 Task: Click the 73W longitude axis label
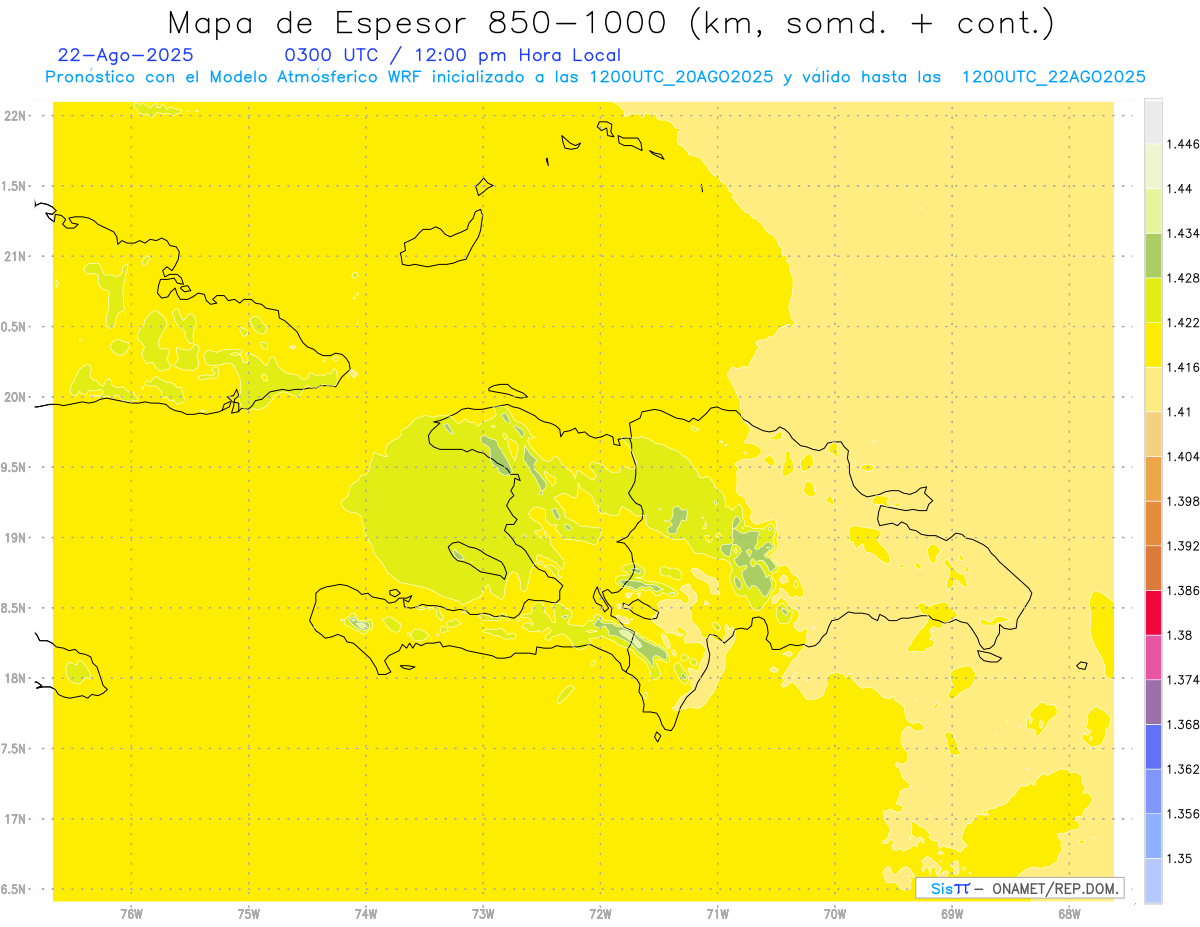(x=483, y=913)
